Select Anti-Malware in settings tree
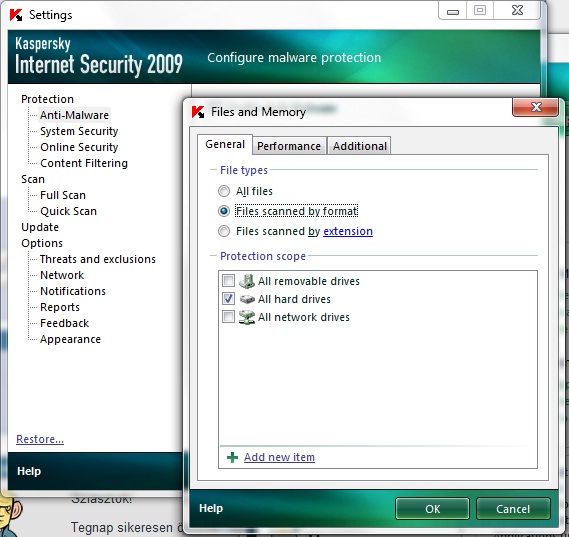This screenshot has width=569, height=537. tap(74, 115)
